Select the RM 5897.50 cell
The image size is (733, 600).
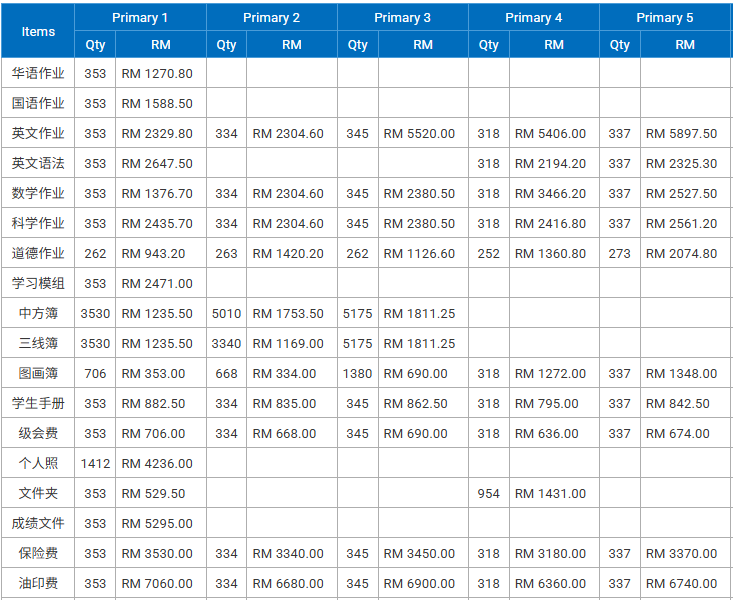pyautogui.click(x=686, y=133)
